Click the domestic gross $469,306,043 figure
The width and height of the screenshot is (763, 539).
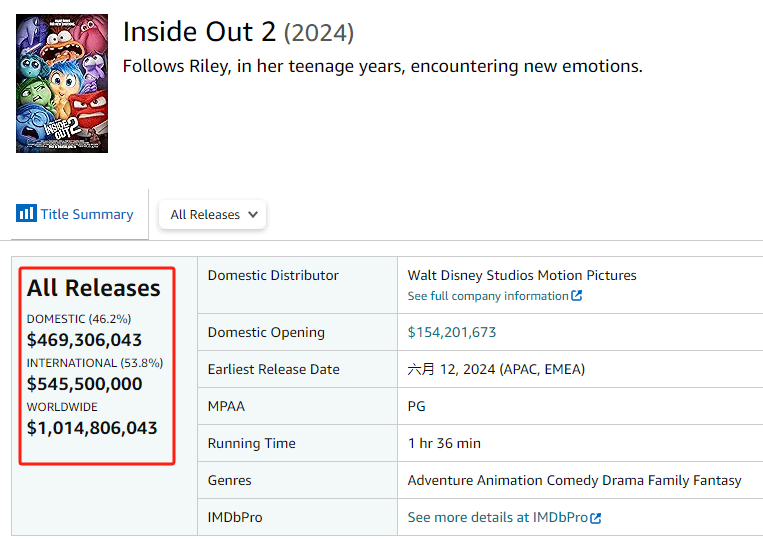click(85, 340)
